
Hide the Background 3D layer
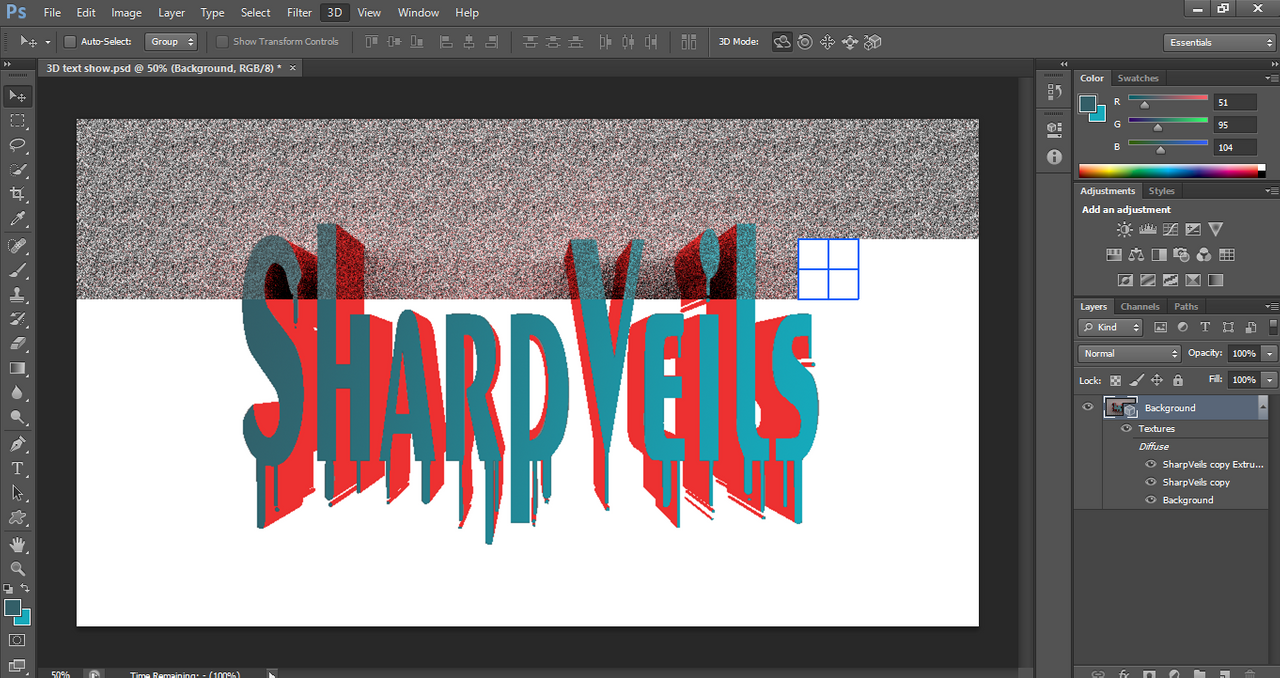[1088, 407]
